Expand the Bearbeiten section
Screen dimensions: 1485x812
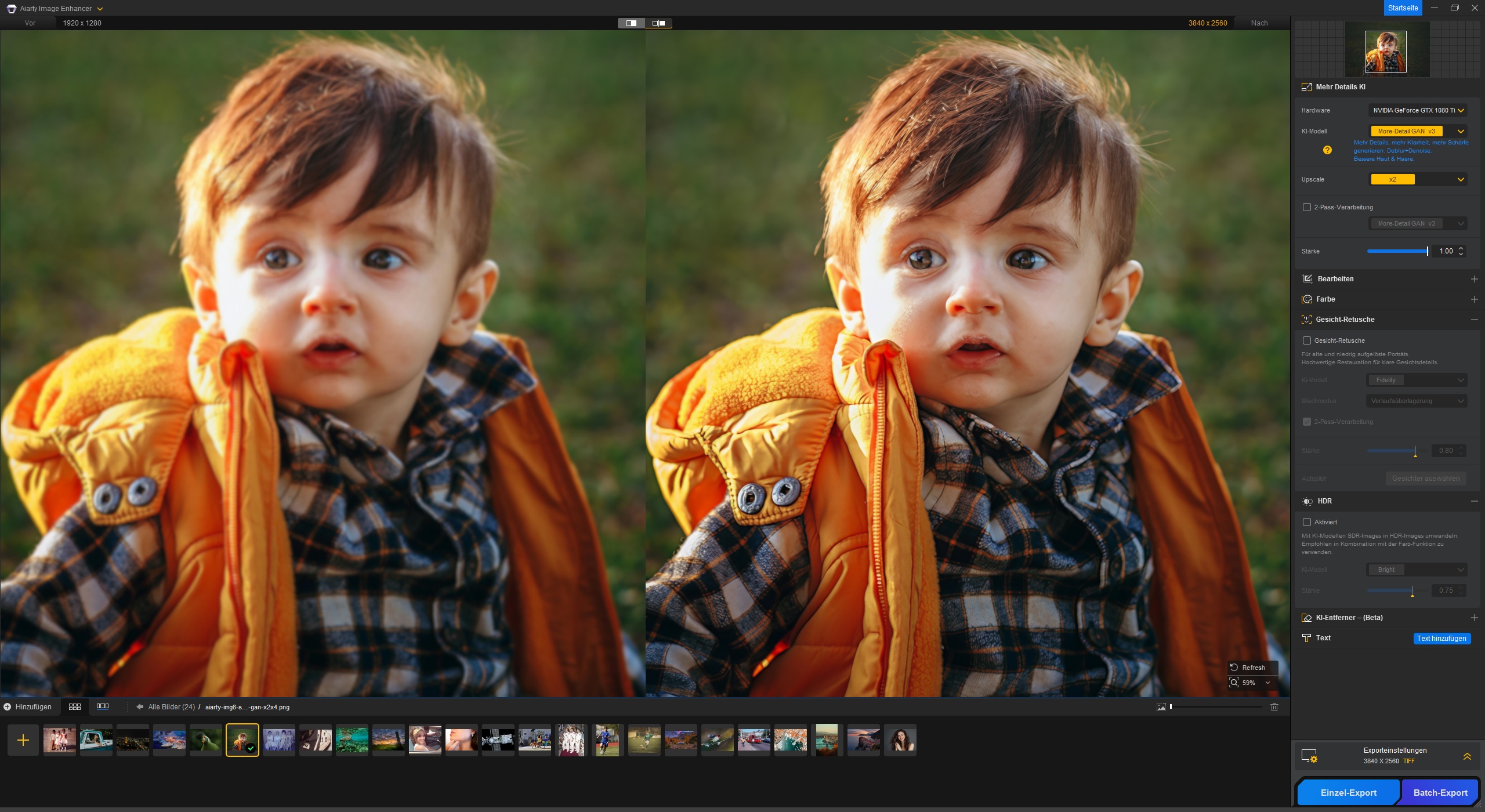[x=1475, y=279]
